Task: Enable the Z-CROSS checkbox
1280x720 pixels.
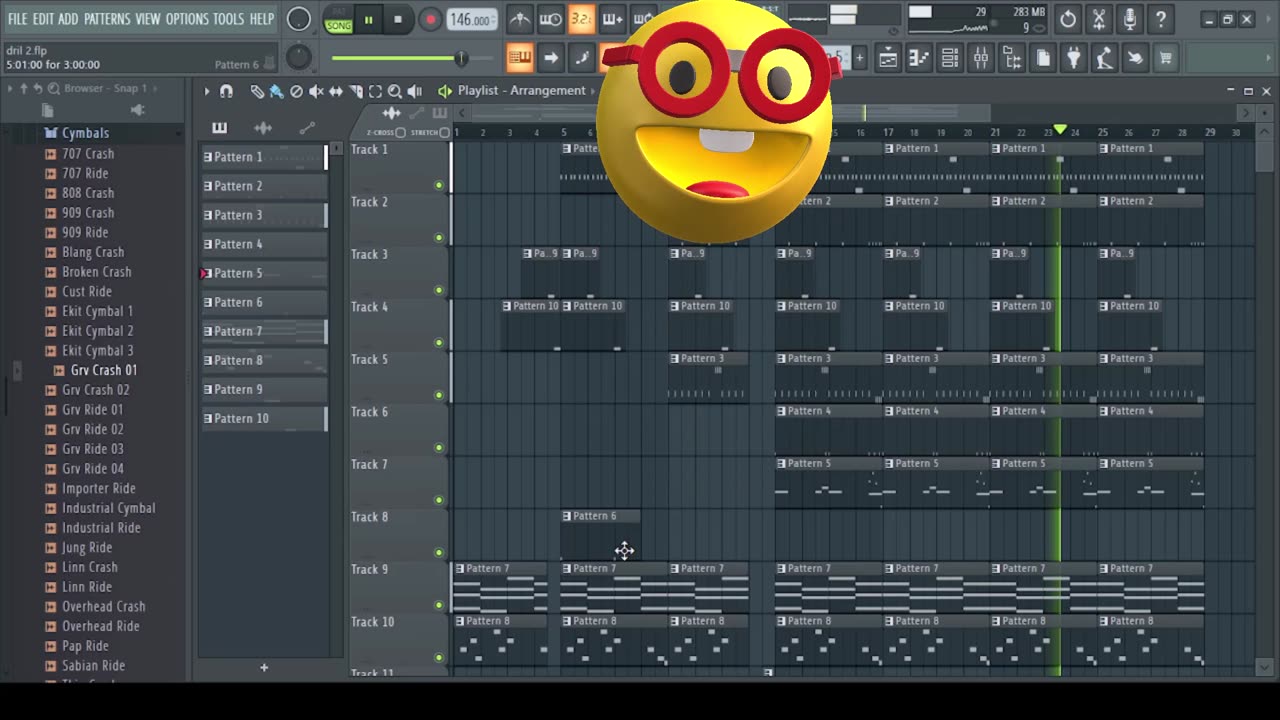Action: point(401,133)
